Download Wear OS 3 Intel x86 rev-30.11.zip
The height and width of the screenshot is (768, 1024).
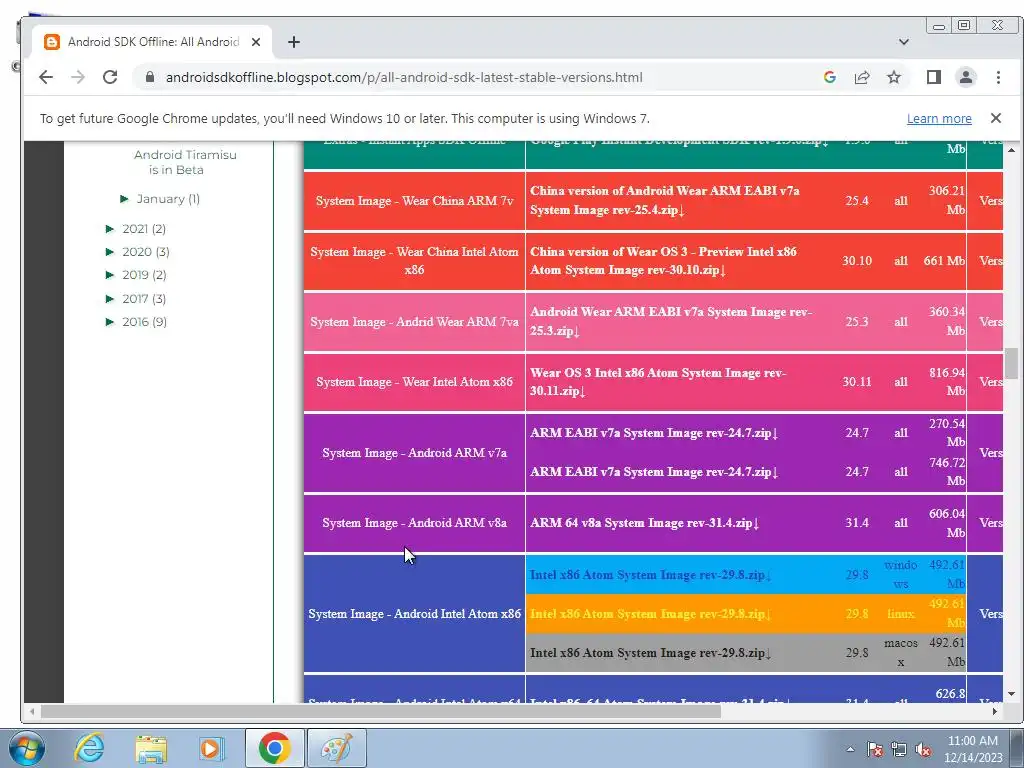(658, 381)
